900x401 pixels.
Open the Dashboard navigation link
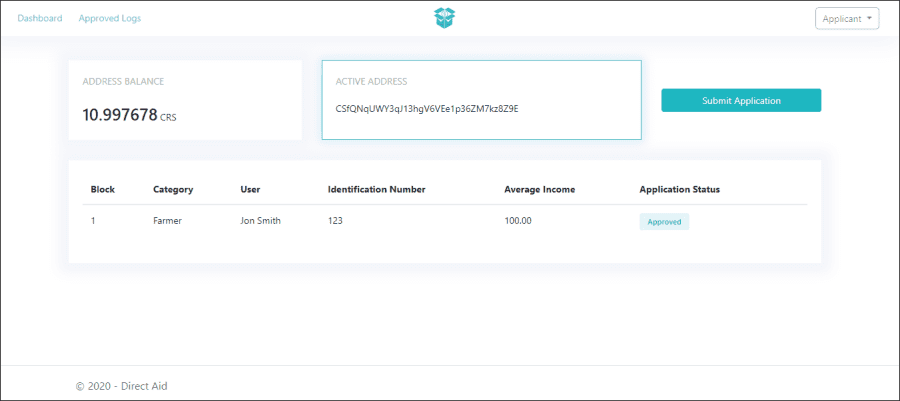[40, 18]
